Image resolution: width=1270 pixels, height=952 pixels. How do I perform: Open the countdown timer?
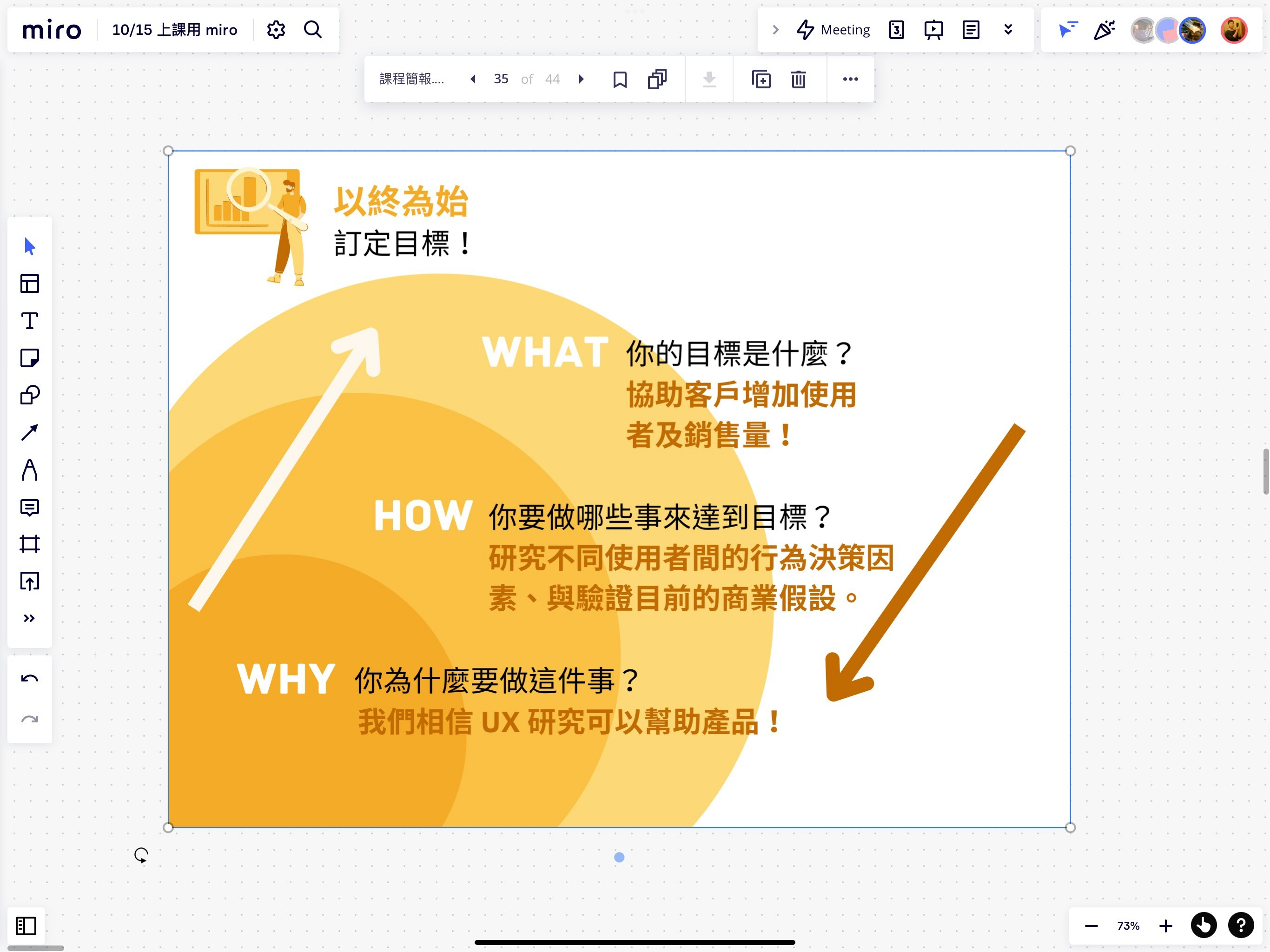(x=896, y=30)
